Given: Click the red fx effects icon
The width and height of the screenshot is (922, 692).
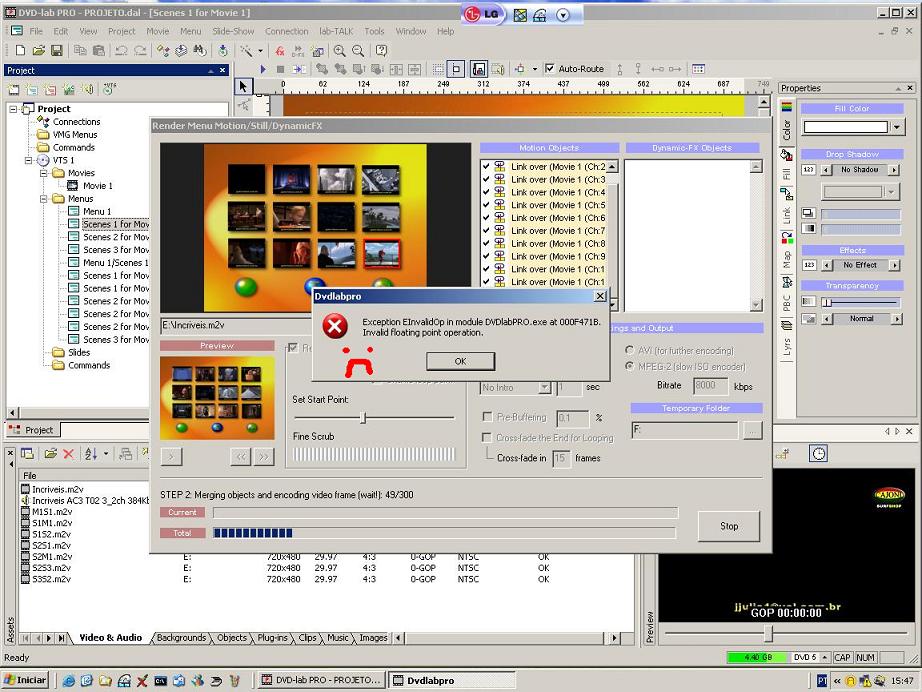Looking at the screenshot, I should (x=280, y=51).
